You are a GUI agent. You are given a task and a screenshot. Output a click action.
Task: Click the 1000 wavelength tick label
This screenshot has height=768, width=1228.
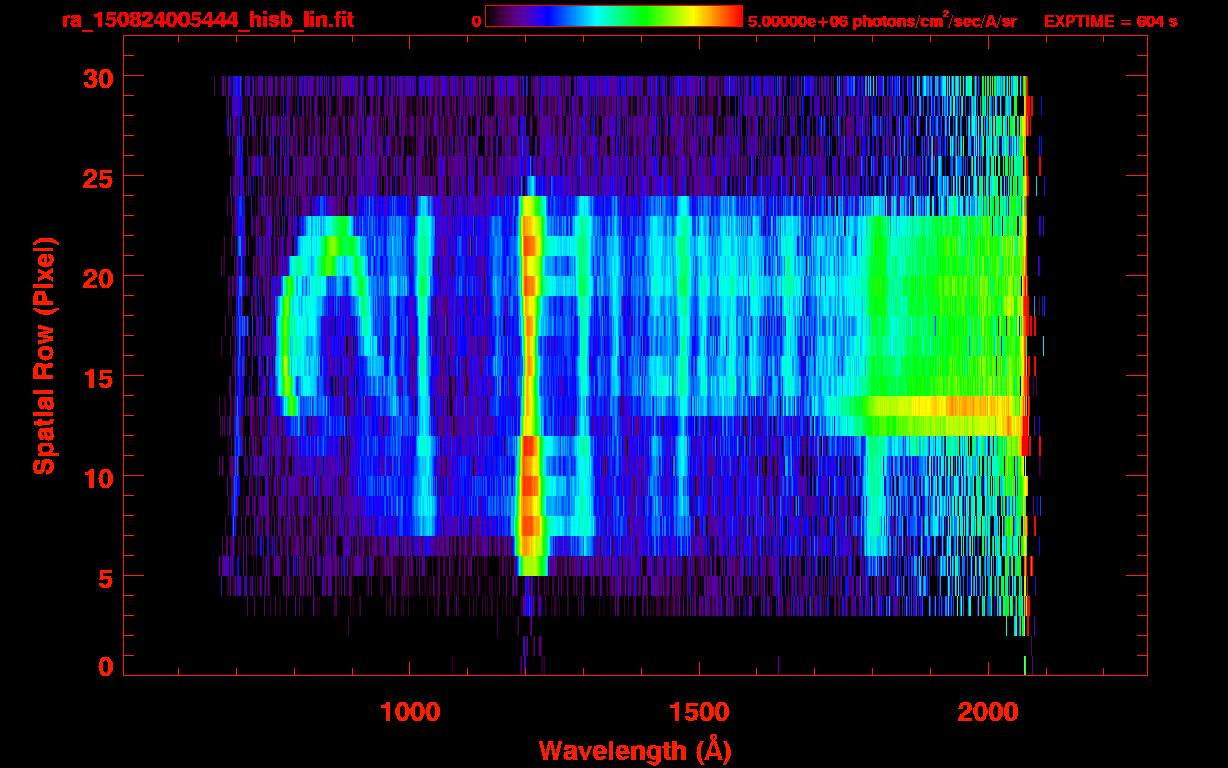(410, 712)
